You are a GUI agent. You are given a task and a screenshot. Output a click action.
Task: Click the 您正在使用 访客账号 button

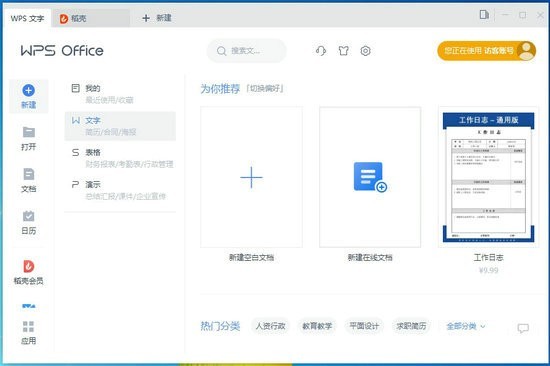click(x=487, y=51)
